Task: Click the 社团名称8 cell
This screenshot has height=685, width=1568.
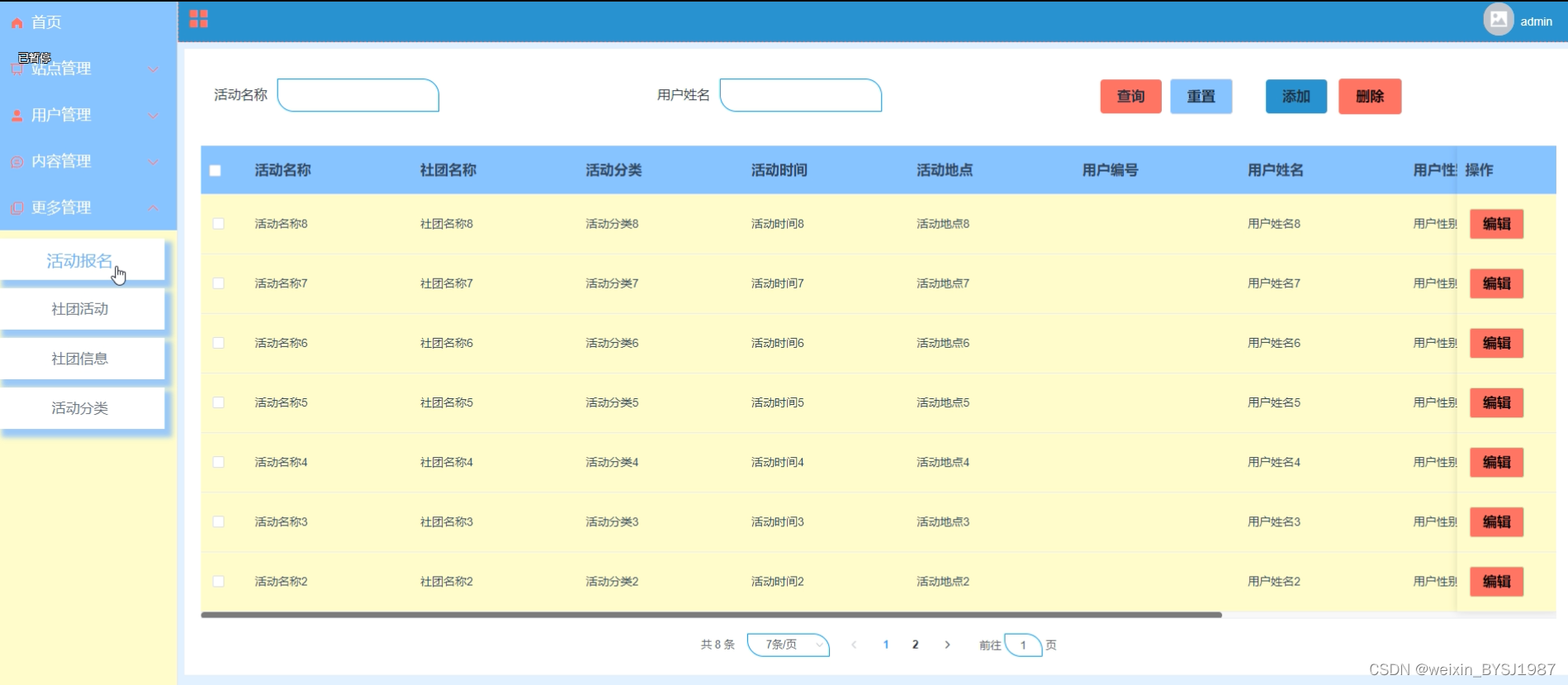Action: click(x=447, y=224)
